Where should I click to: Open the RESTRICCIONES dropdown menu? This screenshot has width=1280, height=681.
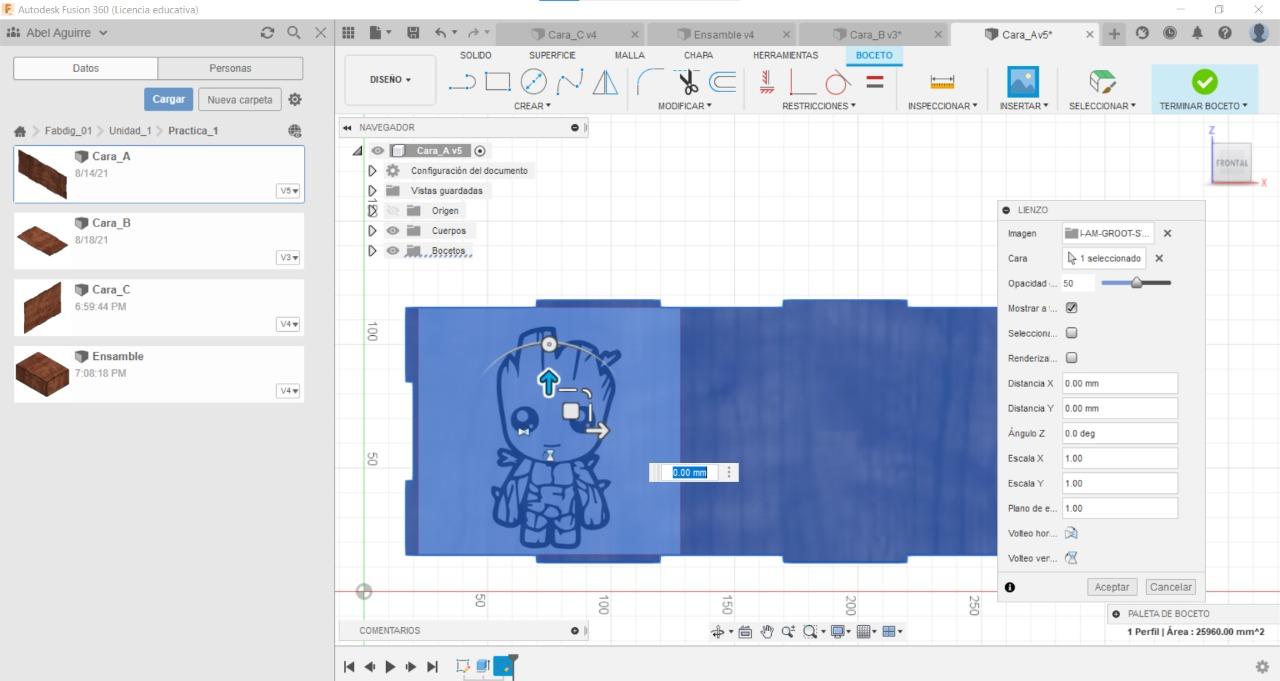pos(819,106)
